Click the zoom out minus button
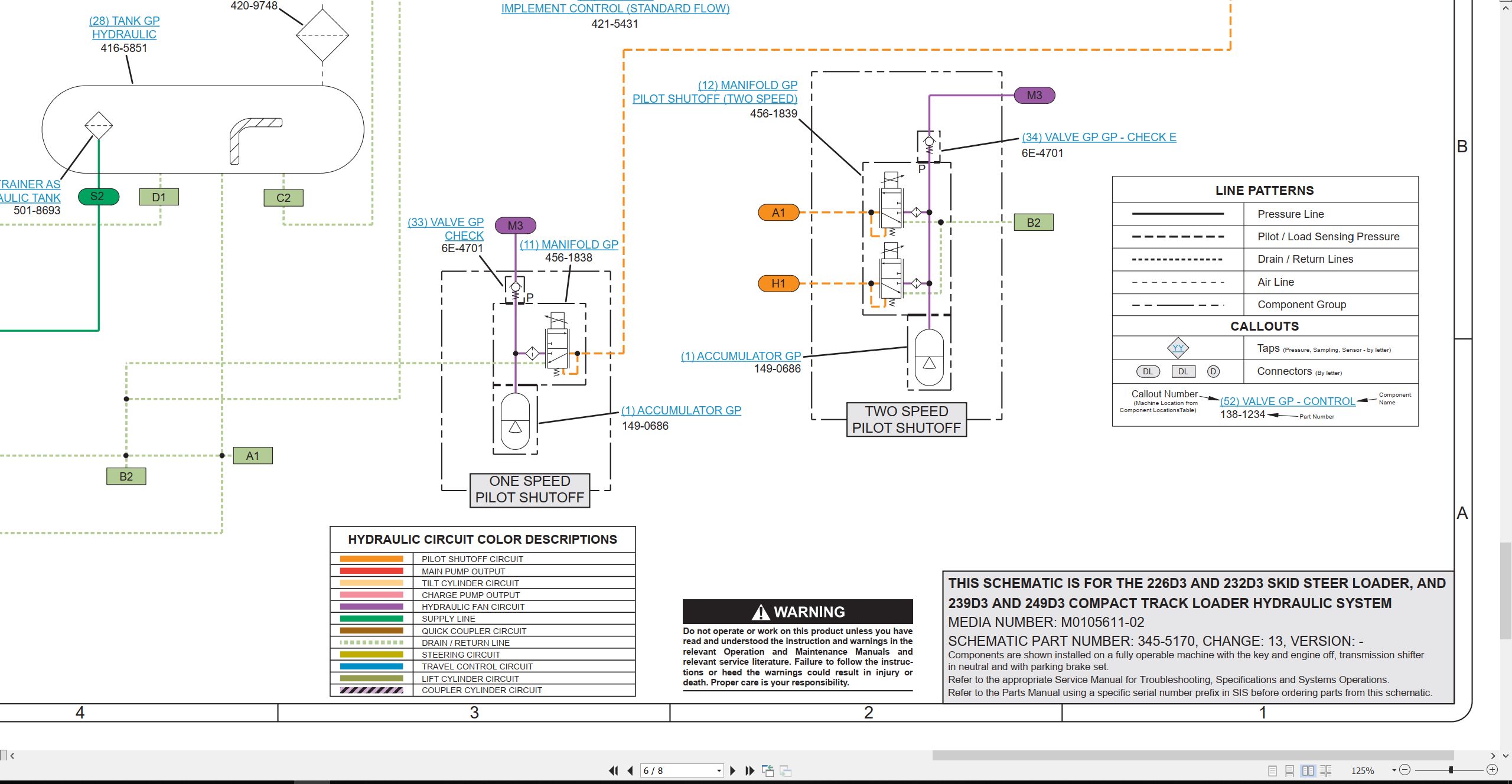Image resolution: width=1512 pixels, height=784 pixels. (1405, 770)
